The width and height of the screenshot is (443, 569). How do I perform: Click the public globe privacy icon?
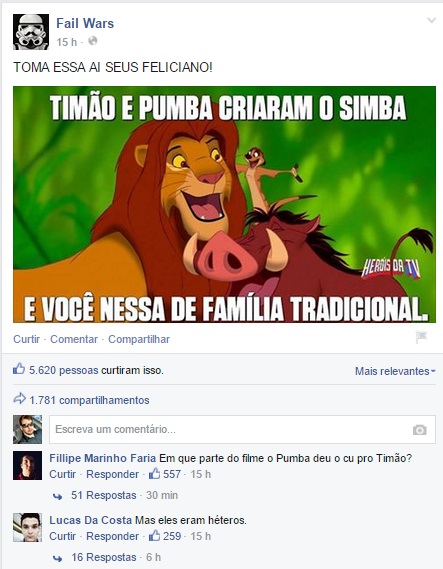click(93, 41)
